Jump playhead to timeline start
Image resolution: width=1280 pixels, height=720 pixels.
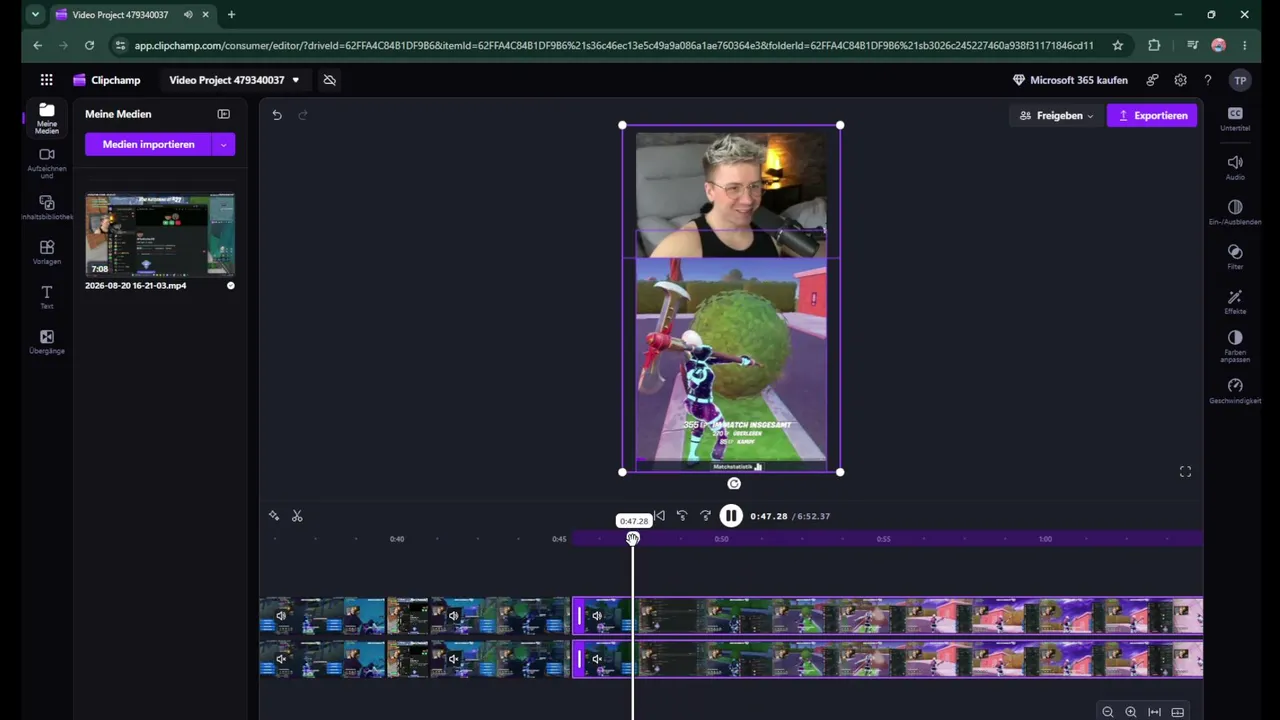tap(659, 516)
